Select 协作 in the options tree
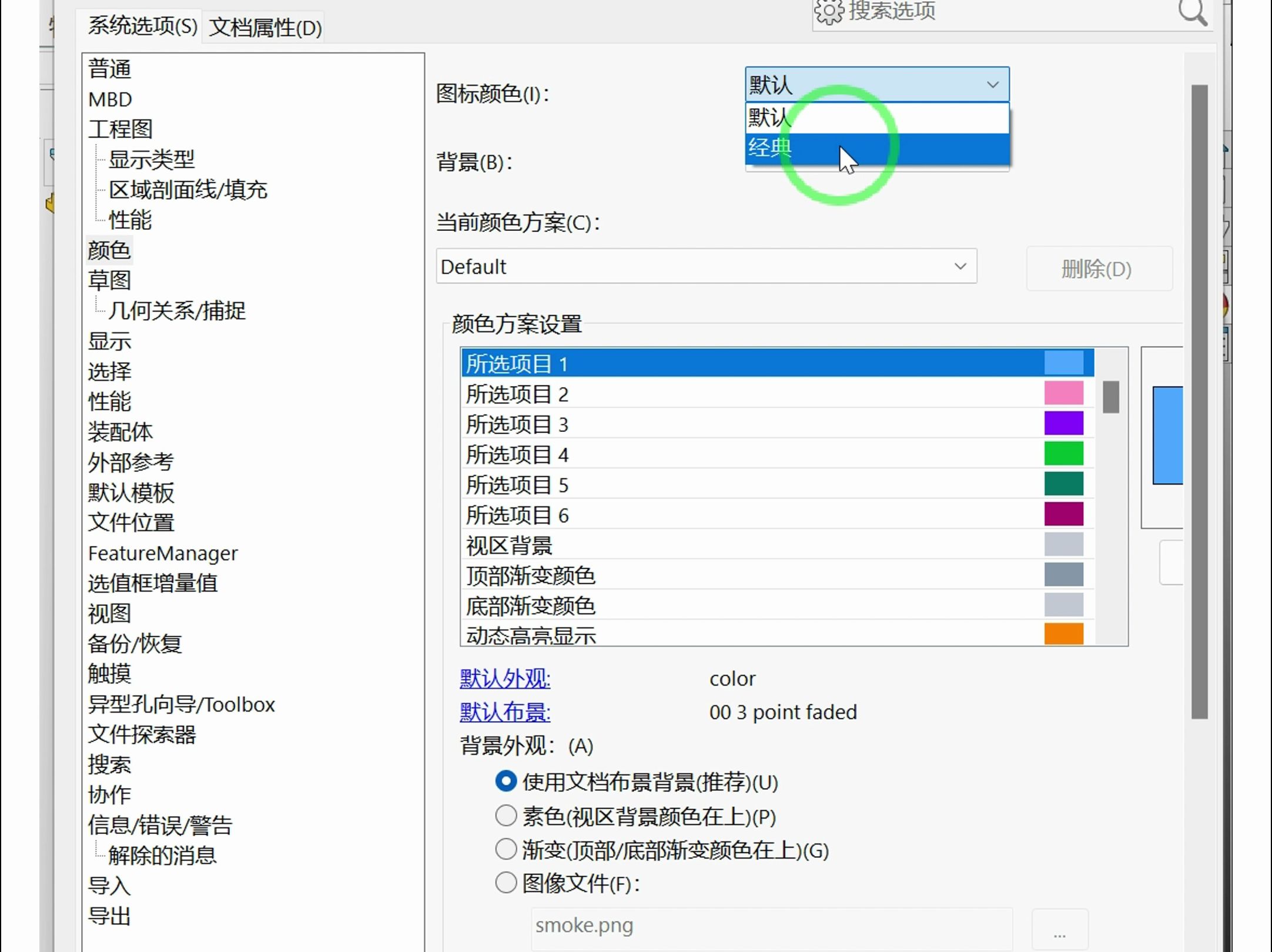This screenshot has width=1272, height=952. point(109,795)
